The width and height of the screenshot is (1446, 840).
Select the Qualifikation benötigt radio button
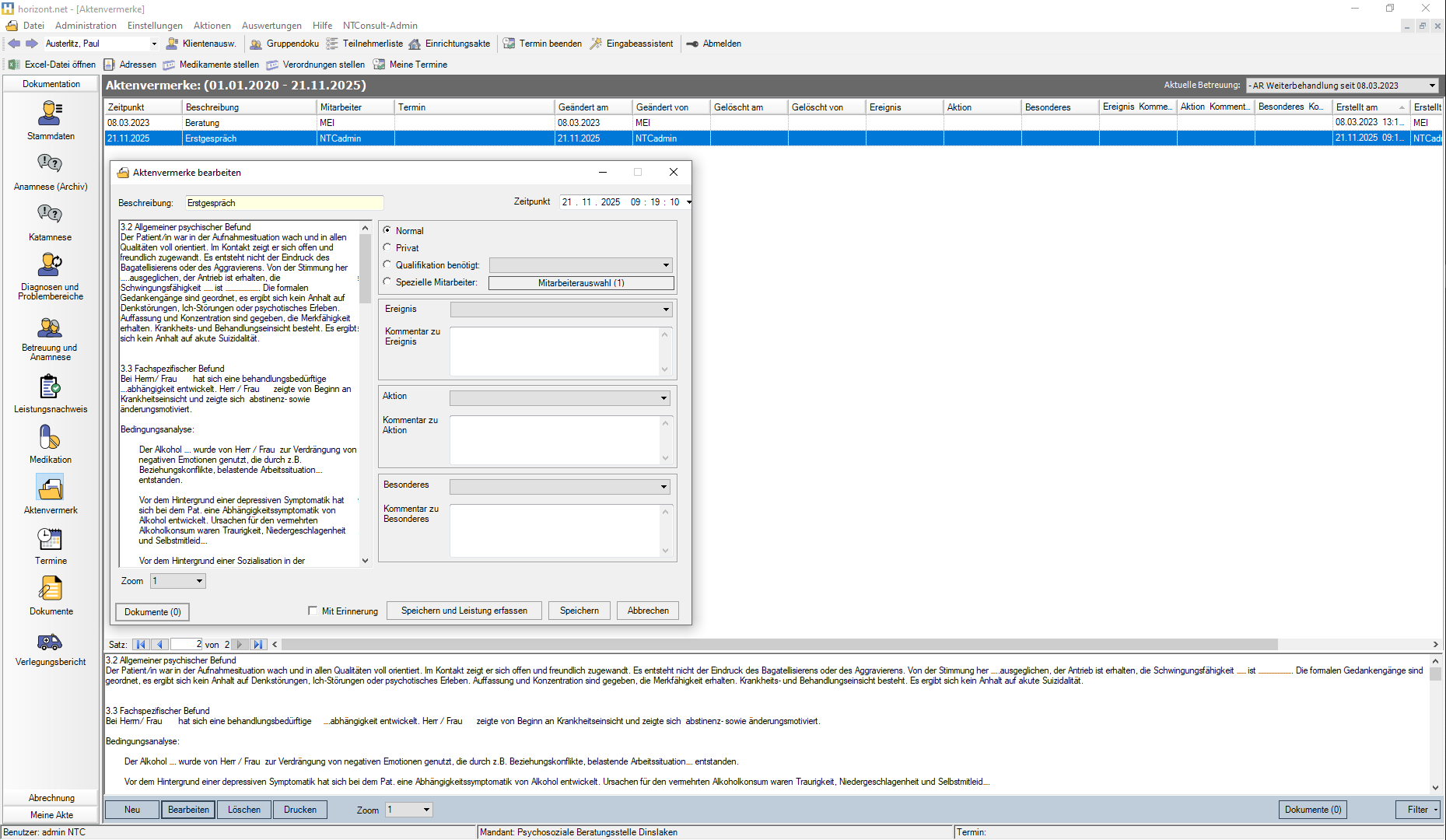click(387, 264)
